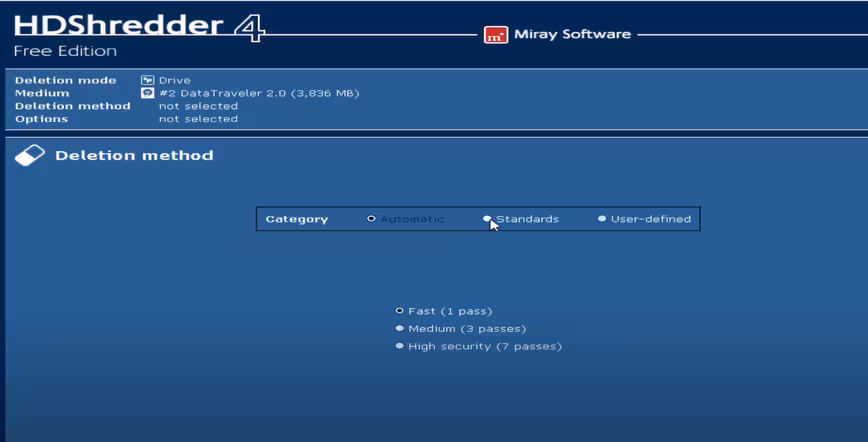868x442 pixels.
Task: Select the Automatic category radio button
Action: tap(371, 219)
